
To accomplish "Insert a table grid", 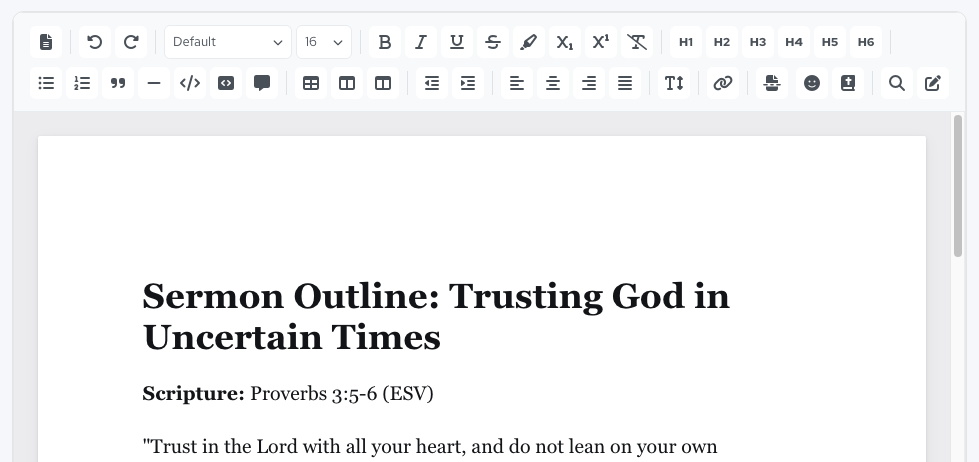I will (311, 83).
